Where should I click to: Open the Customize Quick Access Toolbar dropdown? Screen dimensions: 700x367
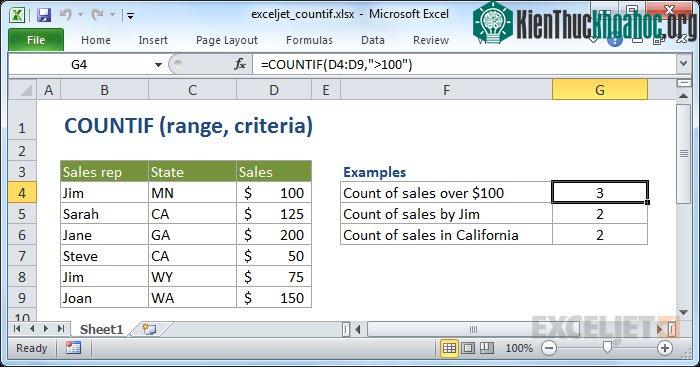(130, 16)
